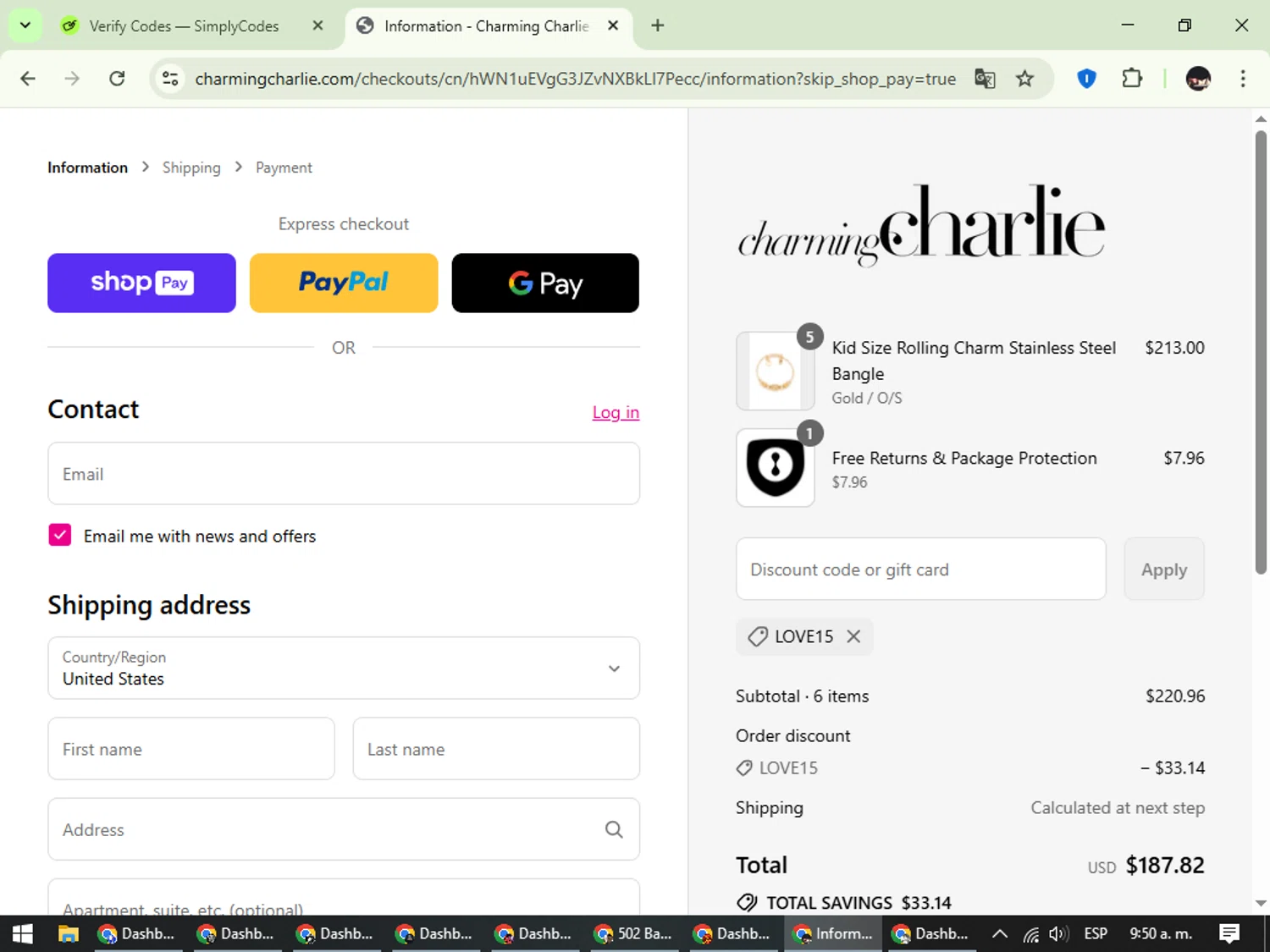This screenshot has height=952, width=1270.
Task: Go back to previous page
Action: tap(28, 79)
